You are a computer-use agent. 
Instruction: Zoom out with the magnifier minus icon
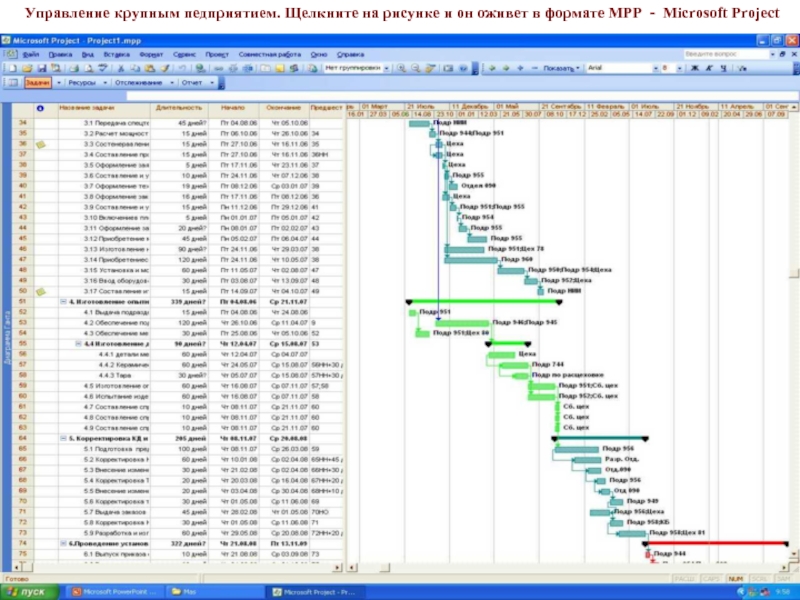pyautogui.click(x=416, y=68)
